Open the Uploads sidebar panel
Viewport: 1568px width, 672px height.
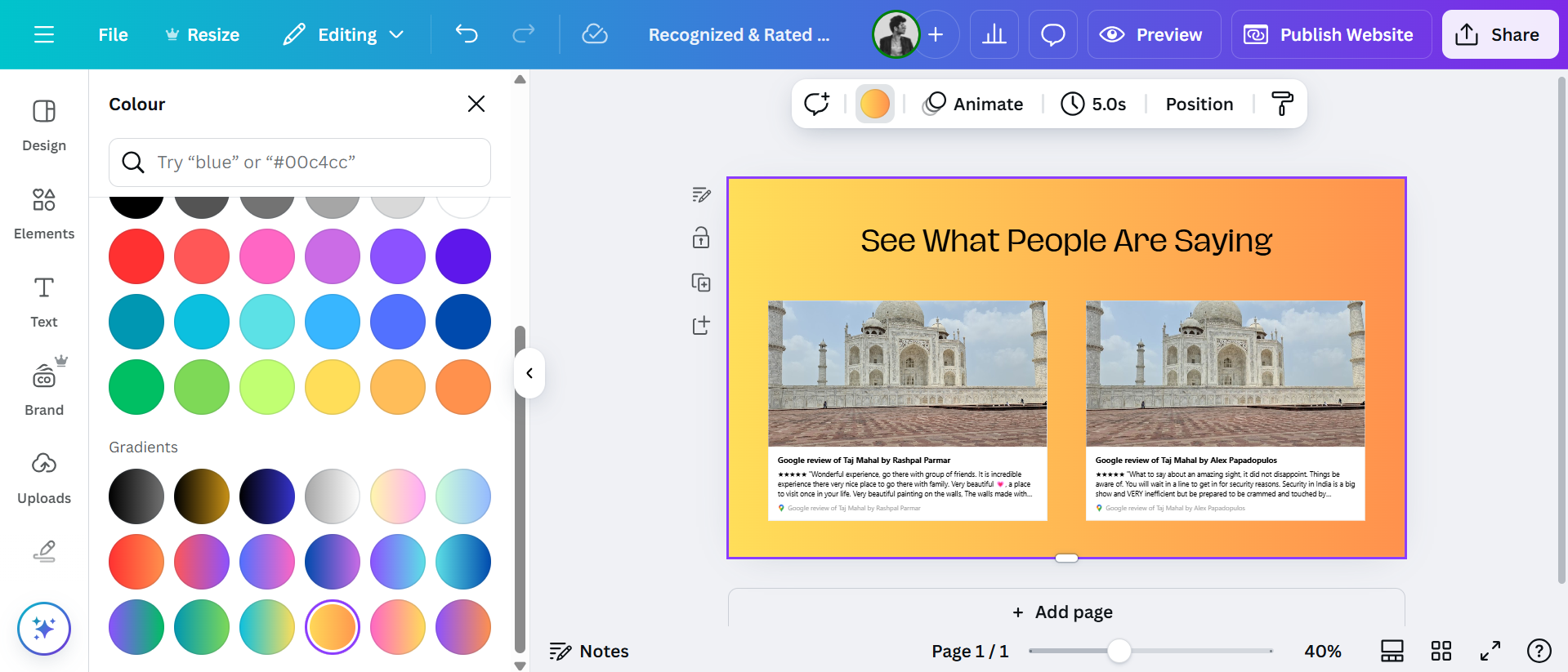click(44, 478)
